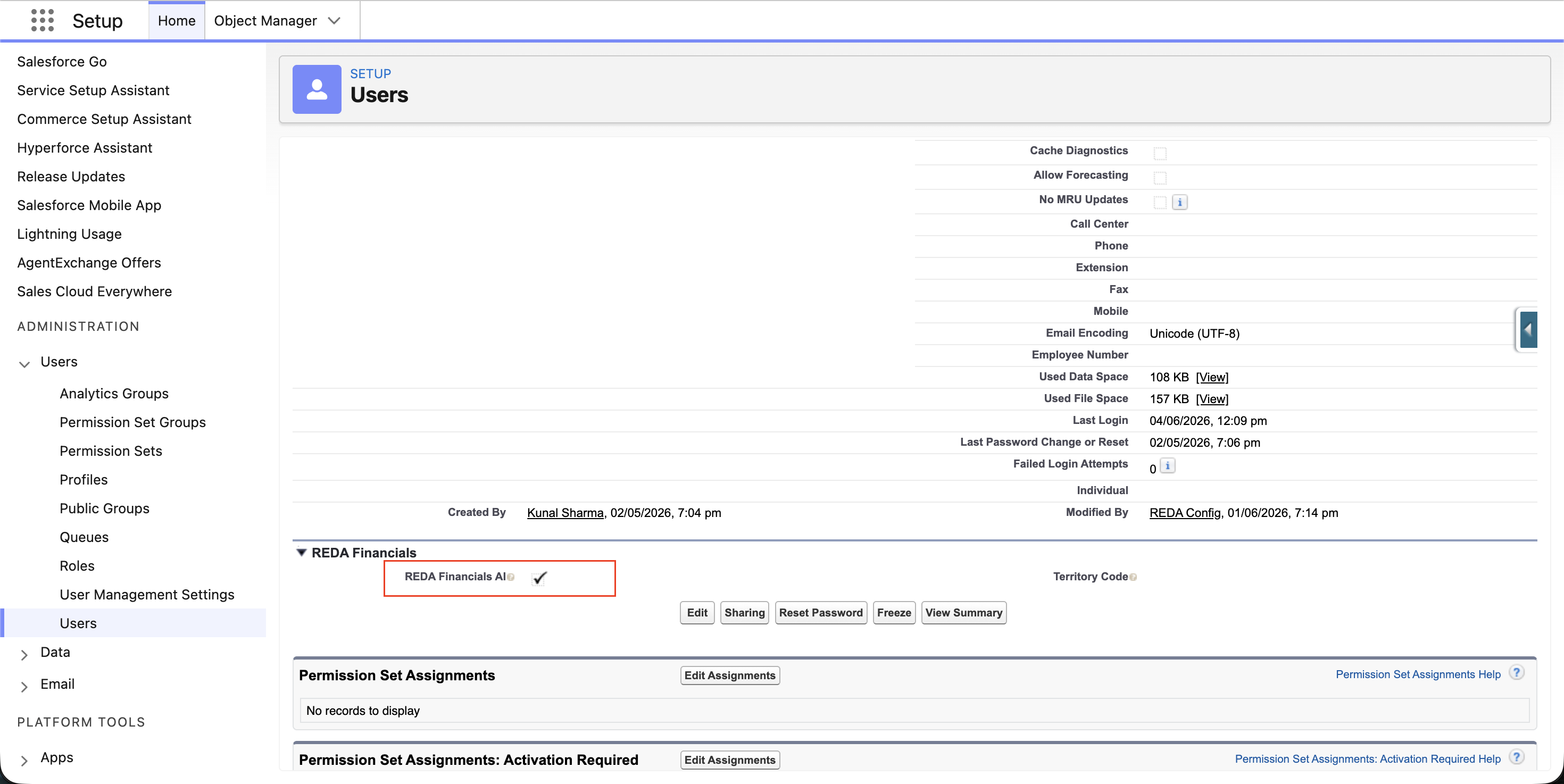Open Release Updates in the sidebar
The height and width of the screenshot is (784, 1564).
[71, 177]
